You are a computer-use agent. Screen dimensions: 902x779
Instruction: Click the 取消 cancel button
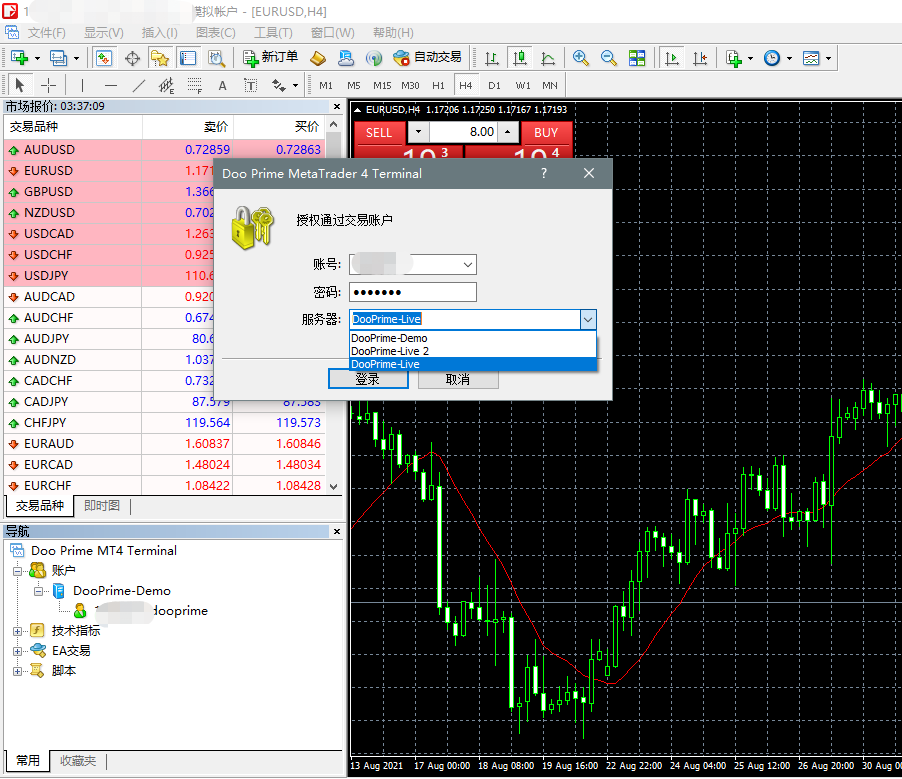click(x=458, y=379)
